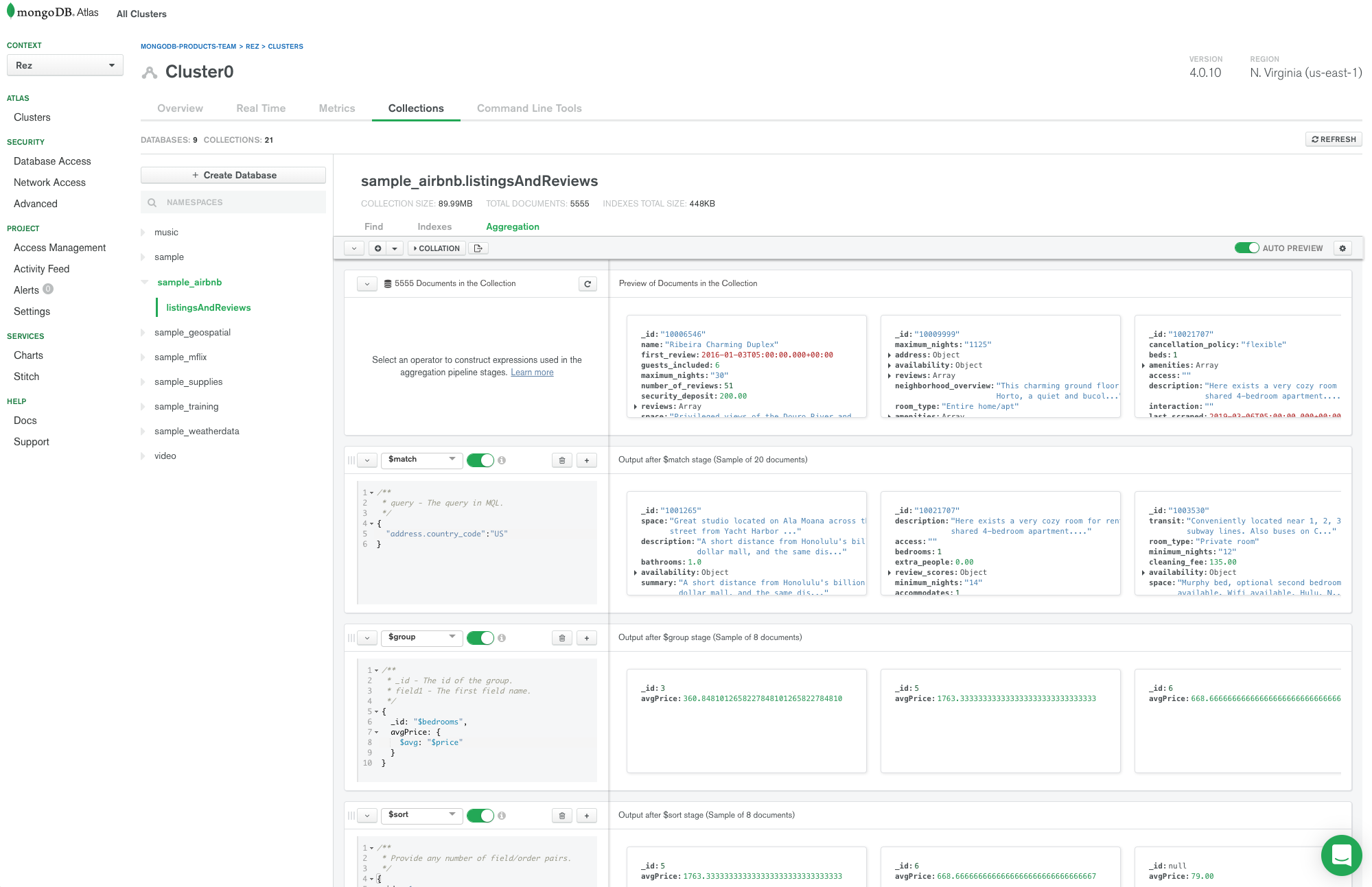Open Charts under Services
Screen dimensions: 1372x887
click(28, 355)
